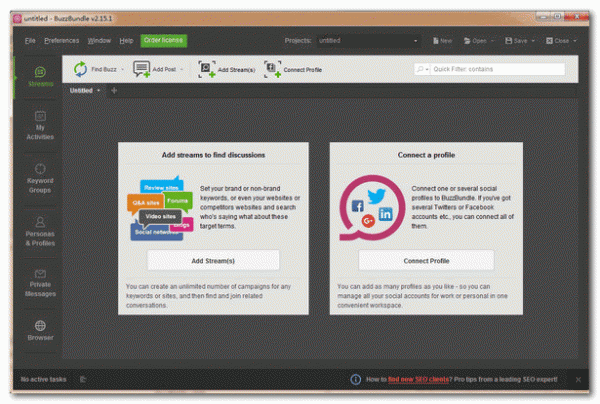The width and height of the screenshot is (600, 404).
Task: Click the Save project button
Action: 516,41
